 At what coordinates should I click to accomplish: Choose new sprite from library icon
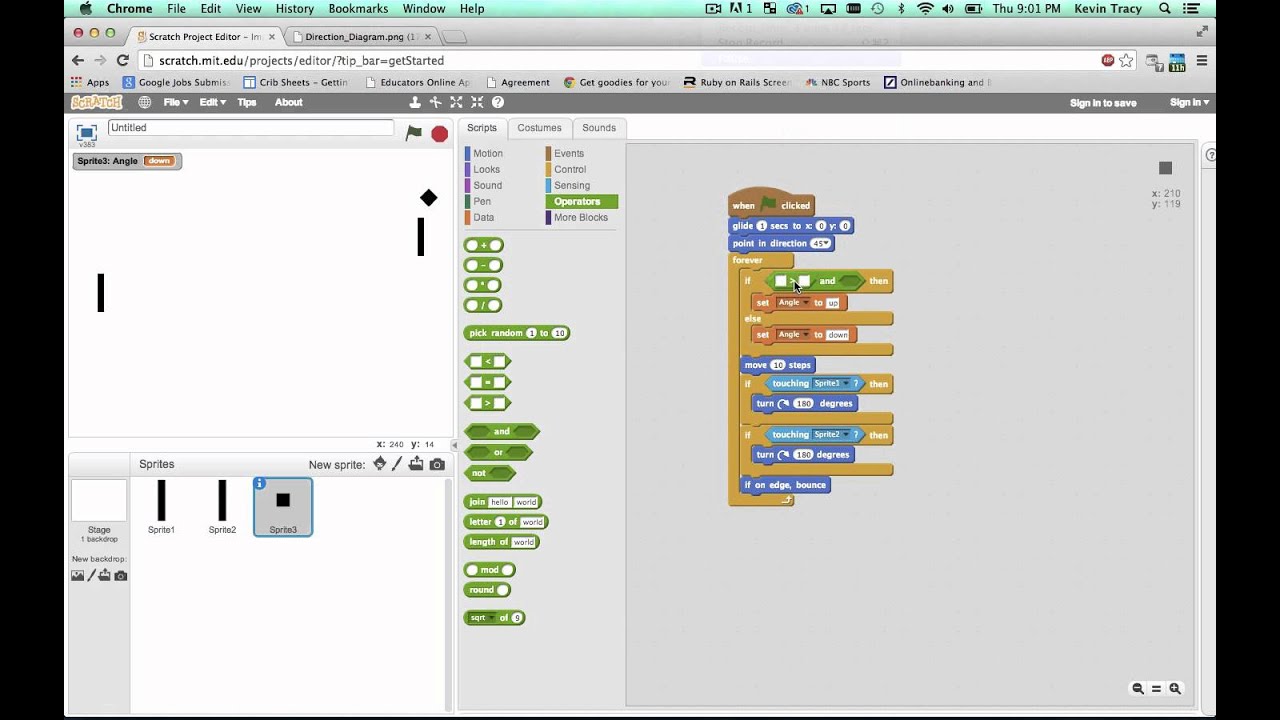[379, 464]
